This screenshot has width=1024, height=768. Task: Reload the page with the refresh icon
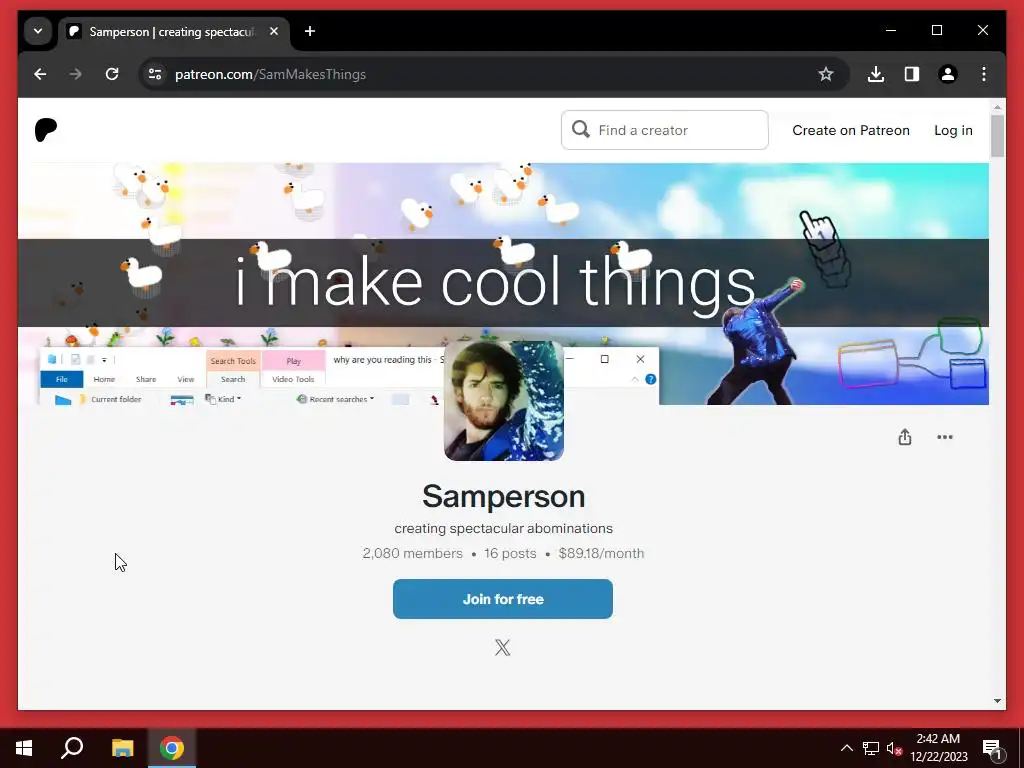tap(112, 74)
